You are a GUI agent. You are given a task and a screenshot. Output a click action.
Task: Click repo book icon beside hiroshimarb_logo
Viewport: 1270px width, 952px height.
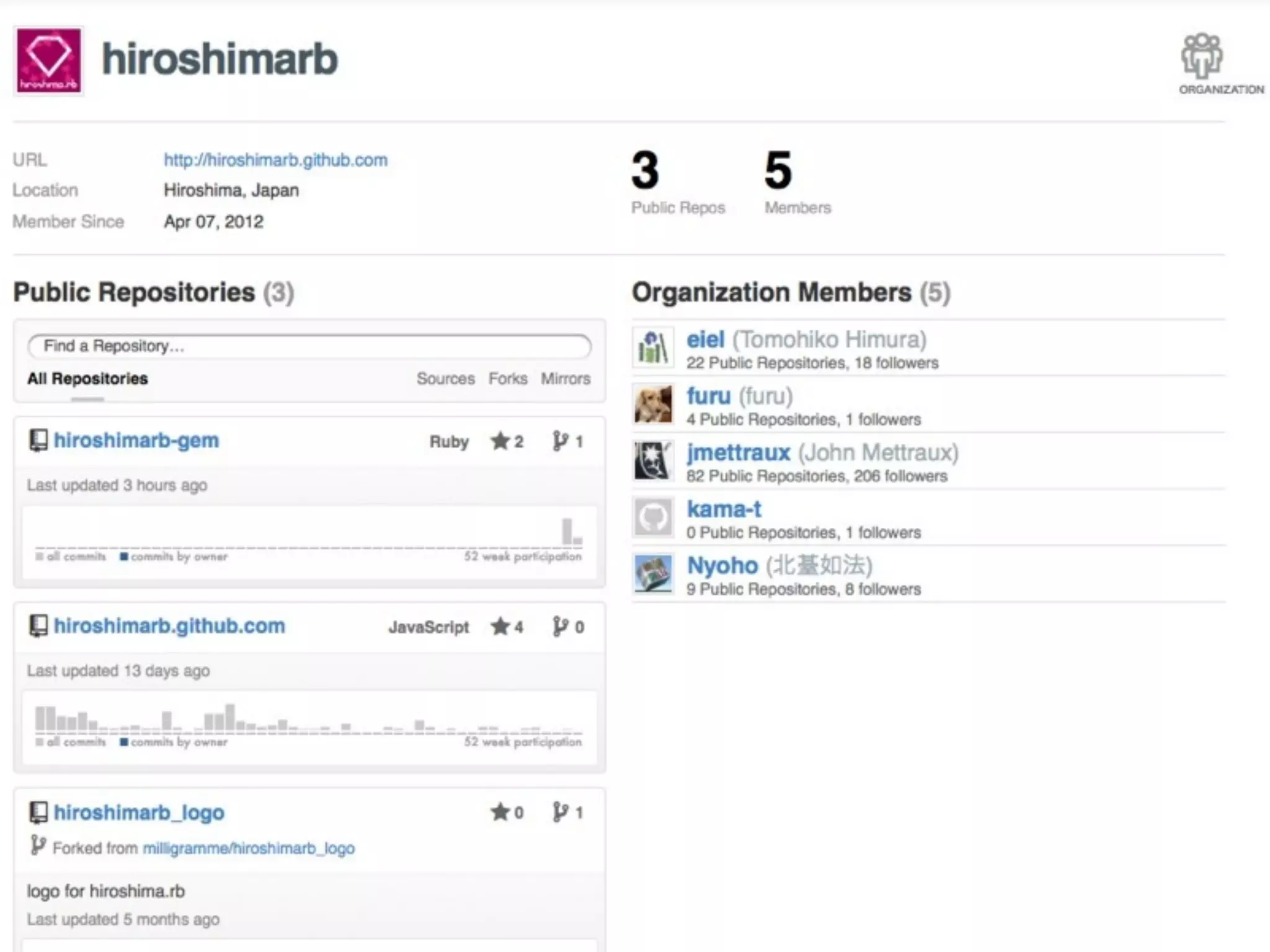(x=38, y=813)
